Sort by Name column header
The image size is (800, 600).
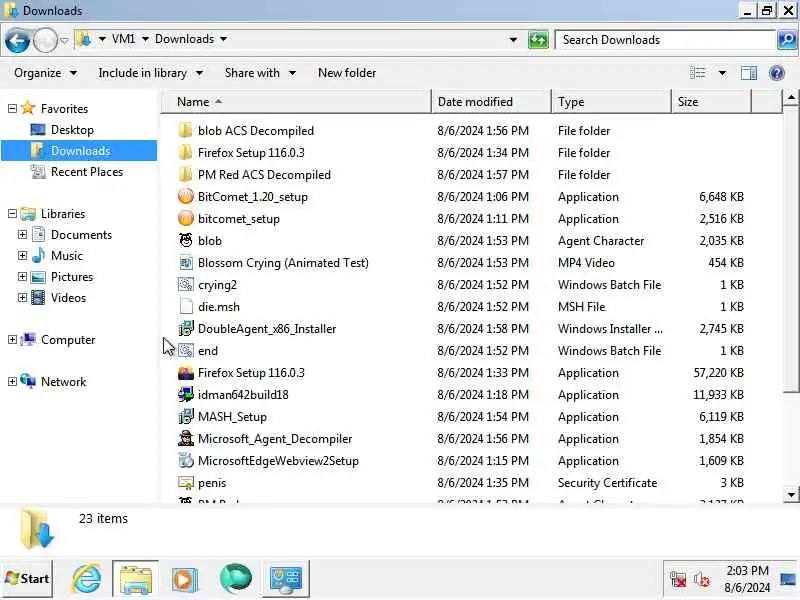297,102
